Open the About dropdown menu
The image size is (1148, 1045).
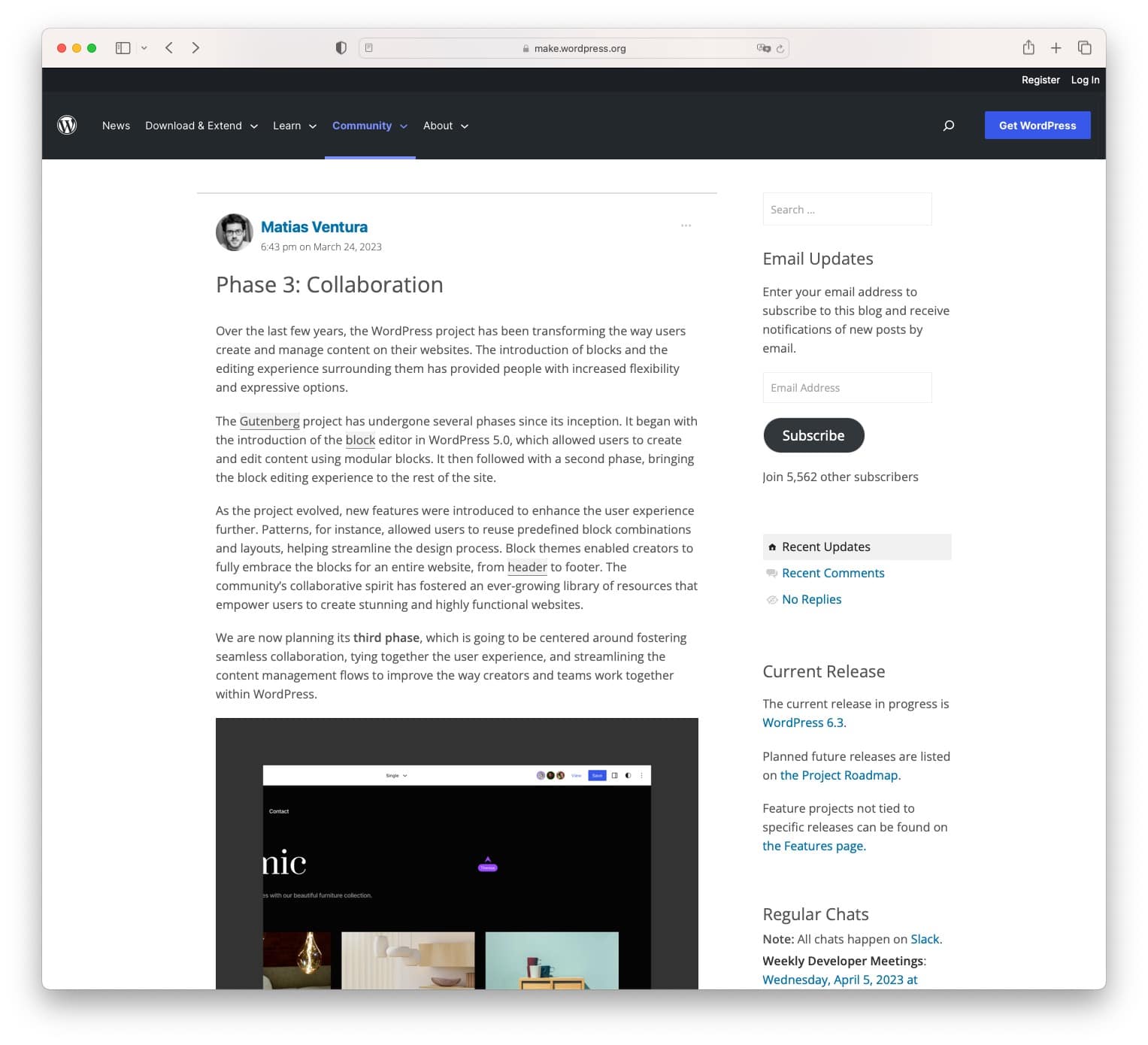click(x=445, y=126)
